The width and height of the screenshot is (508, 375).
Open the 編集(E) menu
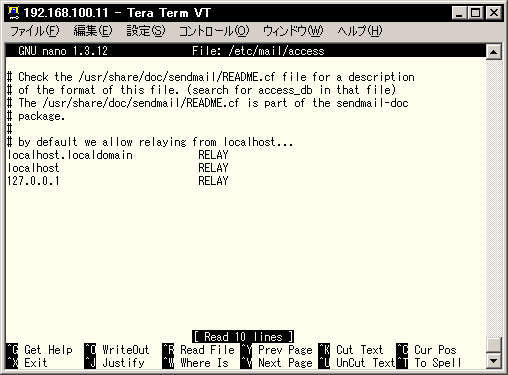coord(93,31)
